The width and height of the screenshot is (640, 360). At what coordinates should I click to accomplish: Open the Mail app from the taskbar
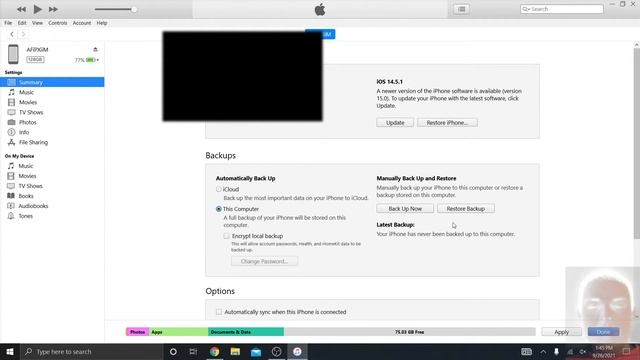256,351
